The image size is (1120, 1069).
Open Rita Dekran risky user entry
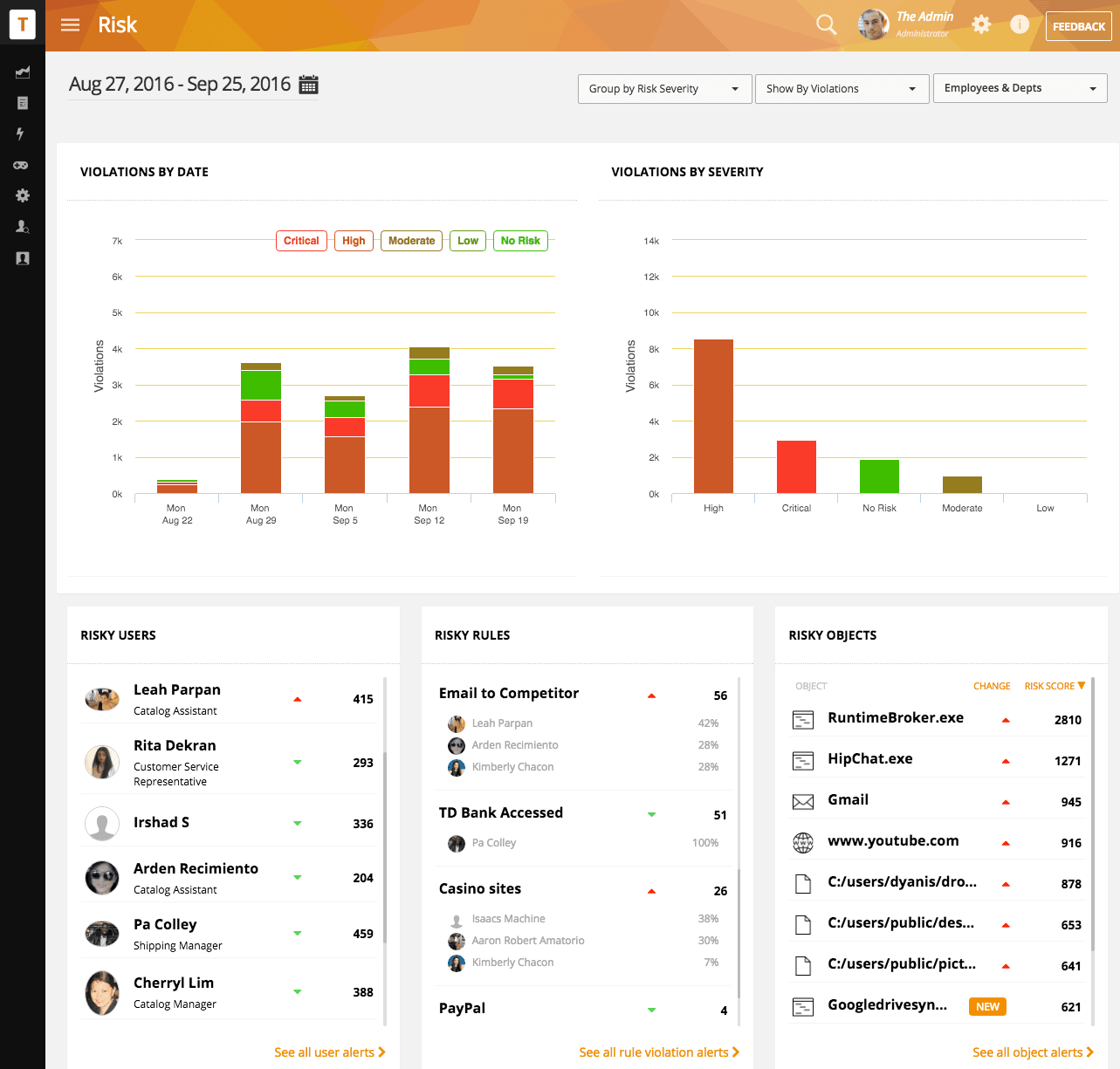click(x=229, y=763)
